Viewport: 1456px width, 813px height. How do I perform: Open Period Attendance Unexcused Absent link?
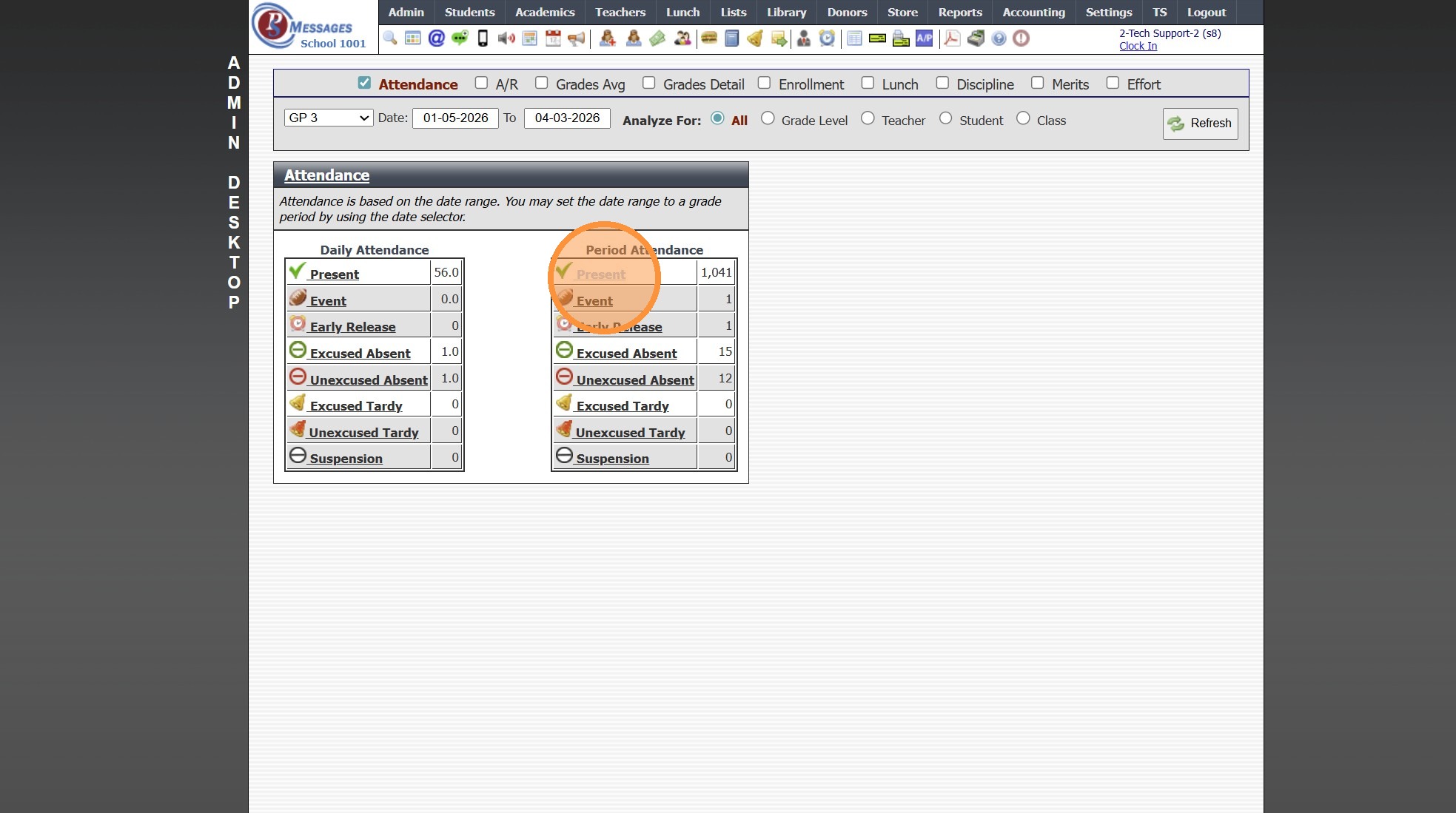(x=635, y=380)
